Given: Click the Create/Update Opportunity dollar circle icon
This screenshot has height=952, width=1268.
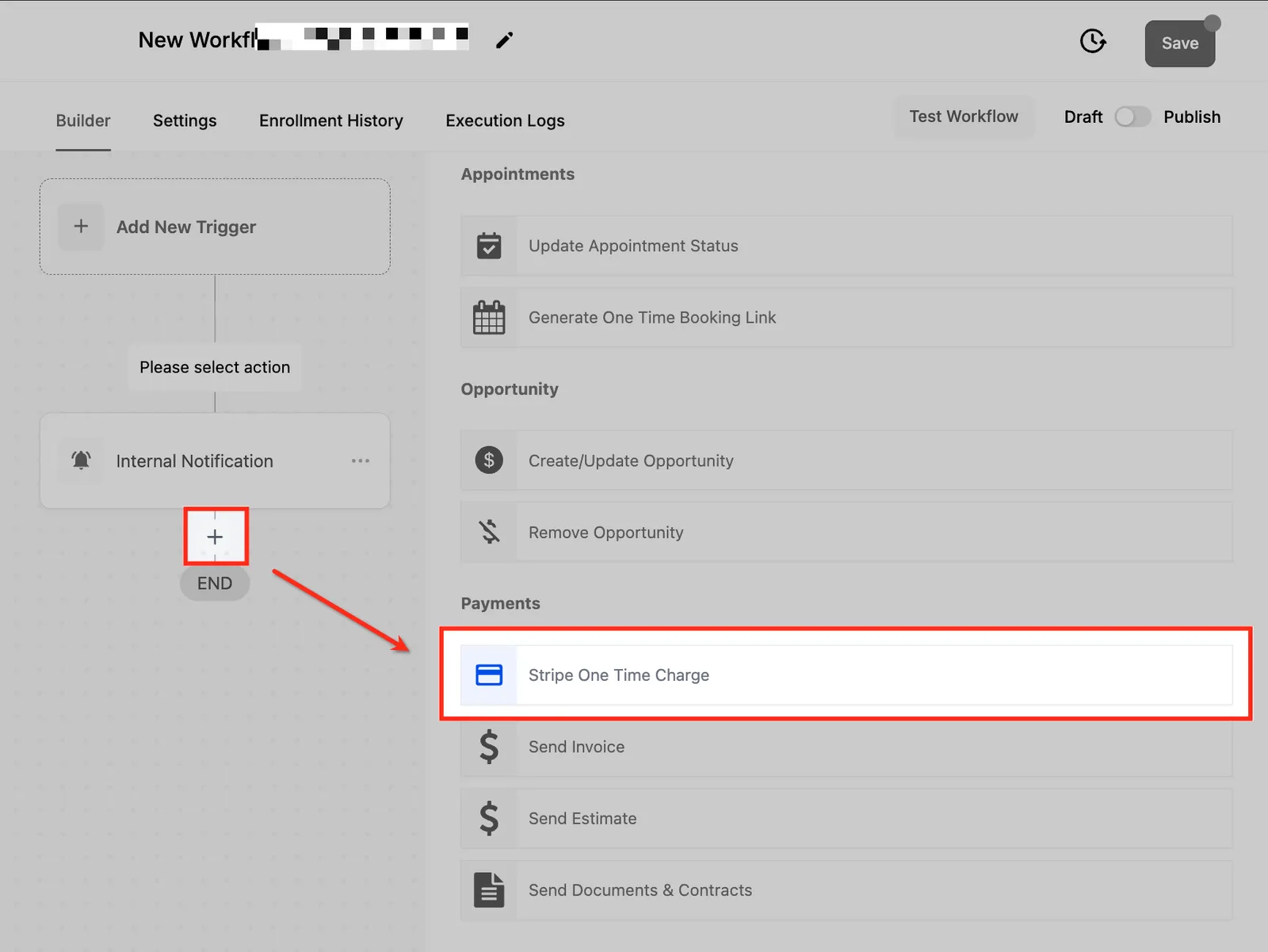Looking at the screenshot, I should pyautogui.click(x=489, y=460).
